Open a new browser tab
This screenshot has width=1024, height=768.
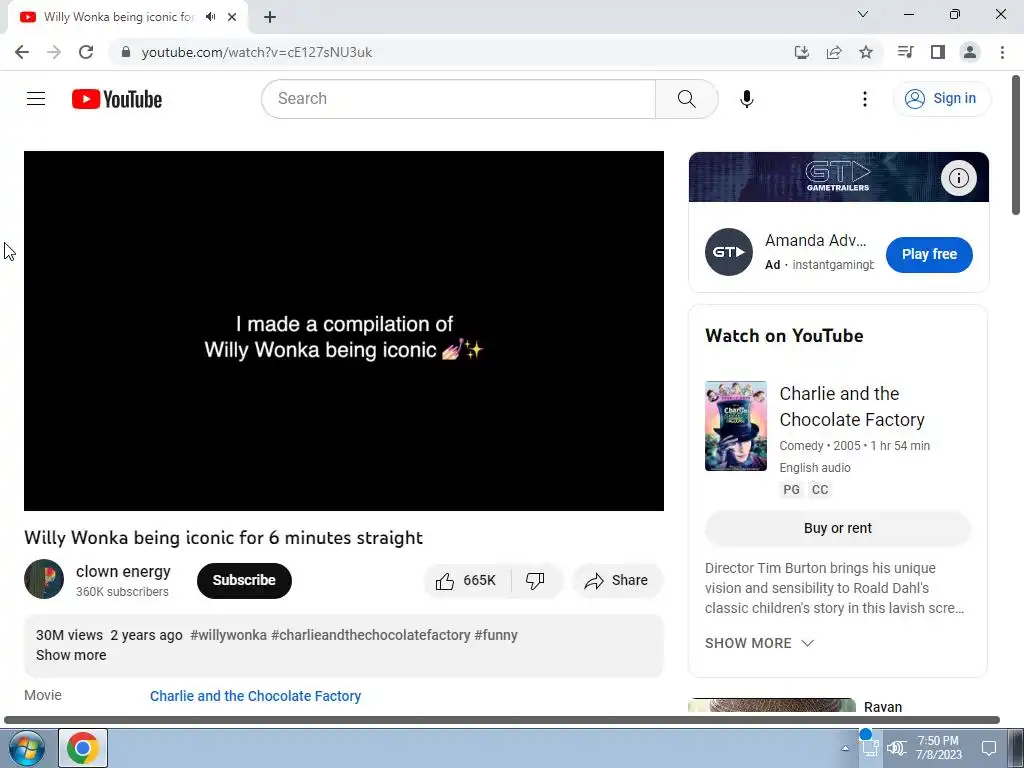[x=270, y=17]
